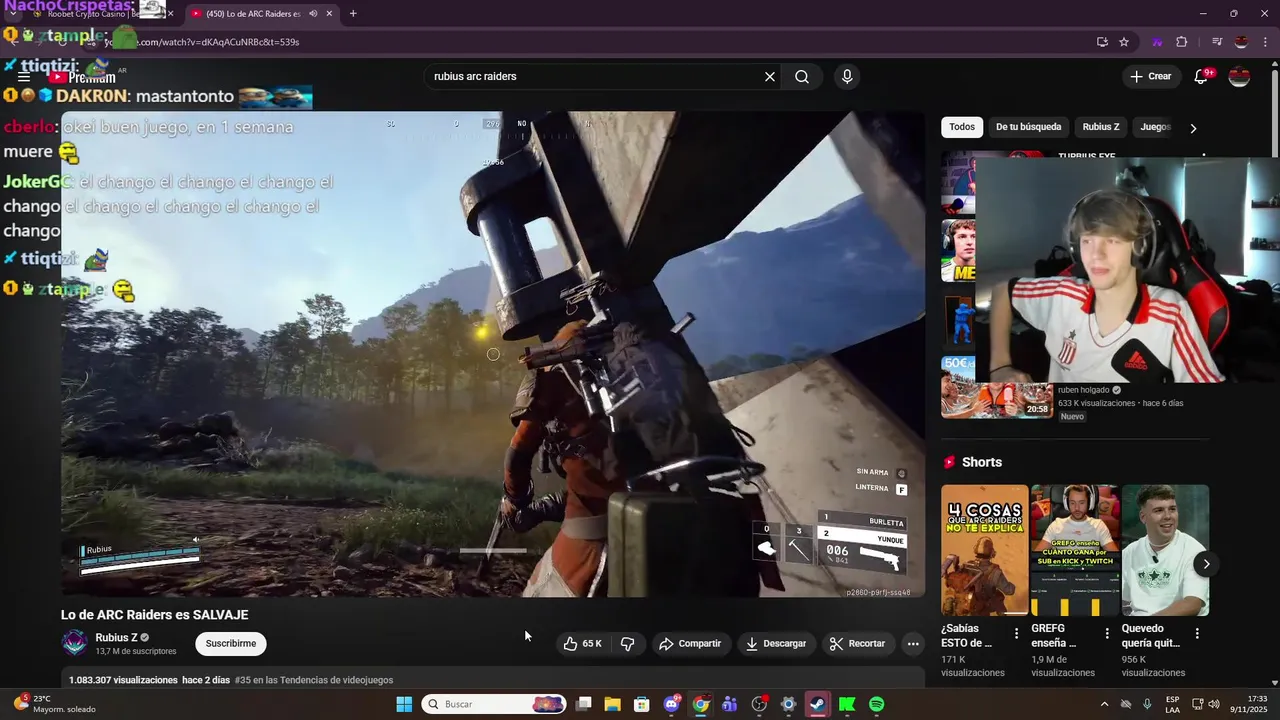Viewport: 1280px width, 720px height.
Task: Click the browser address bar URL
Action: pyautogui.click(x=200, y=42)
